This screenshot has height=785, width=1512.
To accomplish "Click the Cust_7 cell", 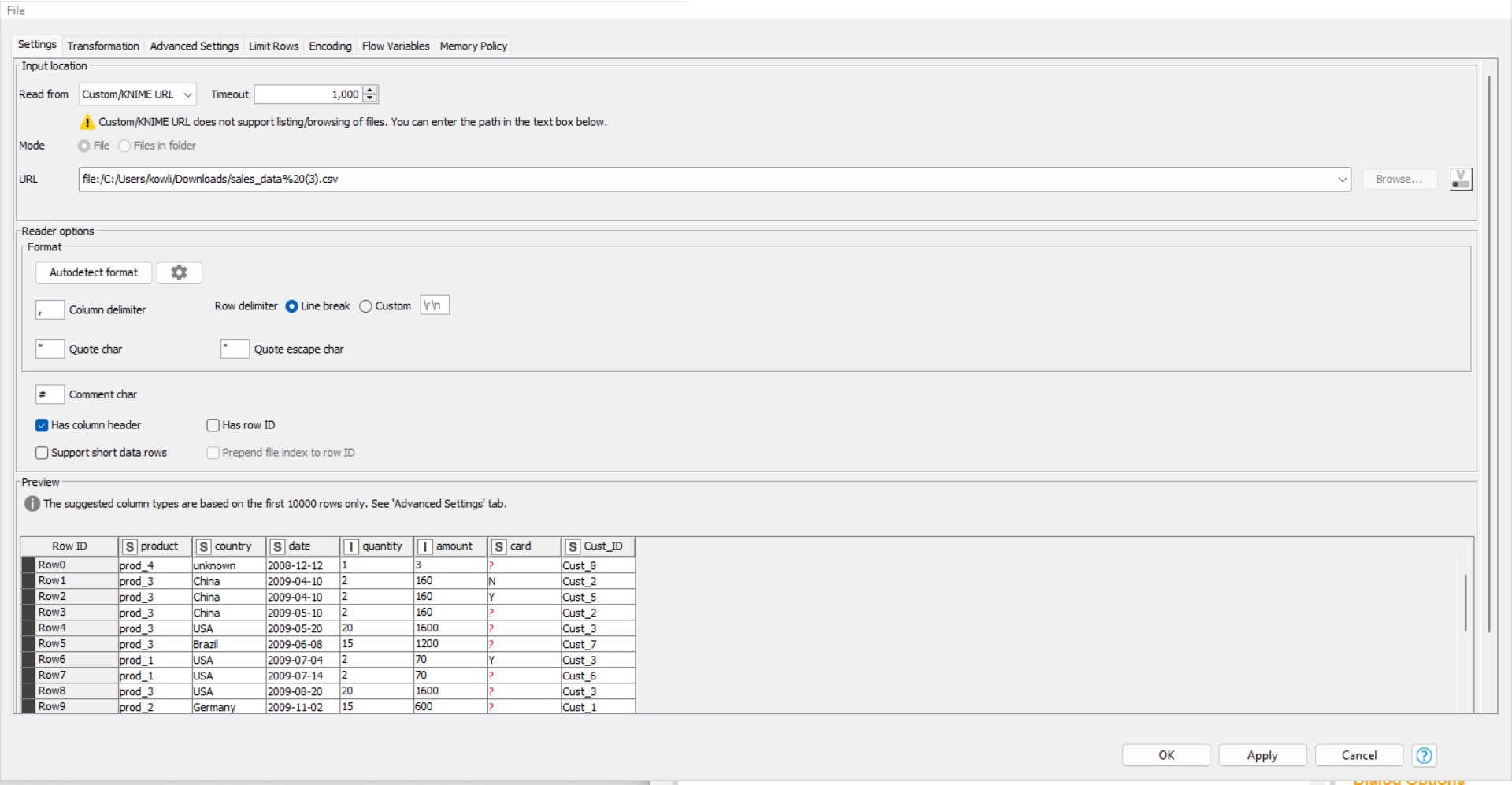I will [x=598, y=644].
